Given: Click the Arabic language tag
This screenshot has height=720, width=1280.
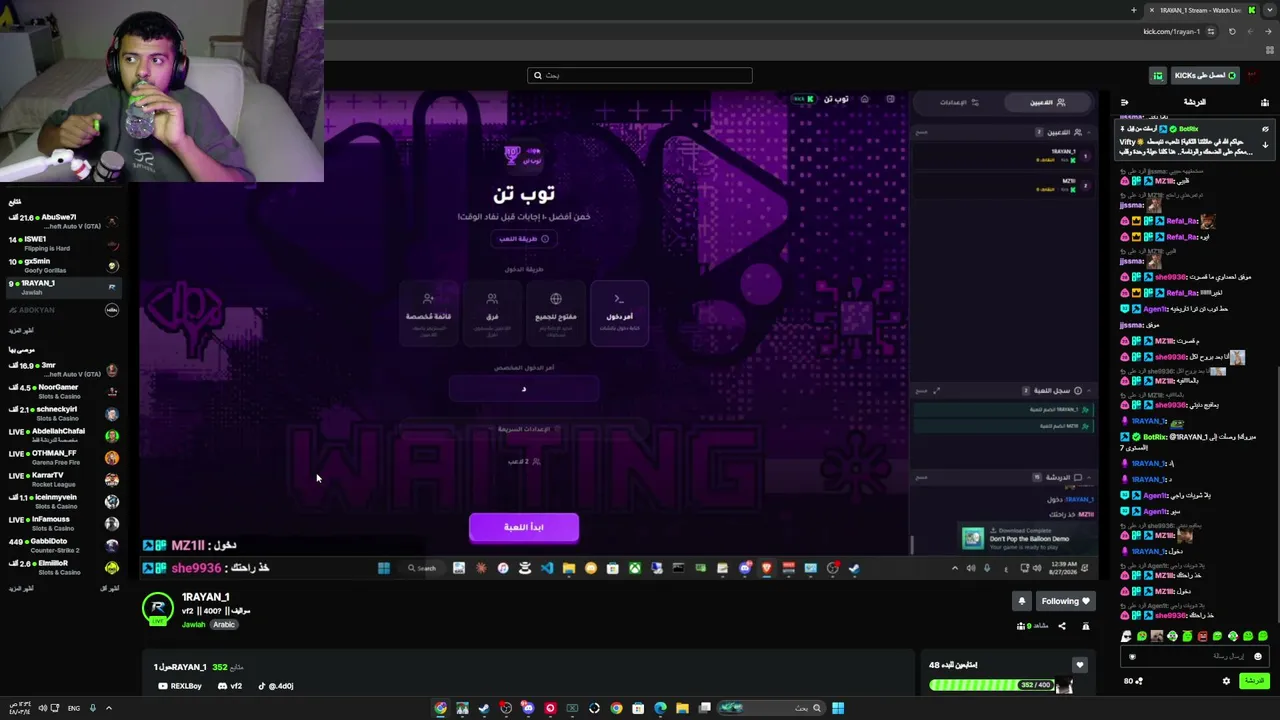Looking at the screenshot, I should [x=224, y=625].
